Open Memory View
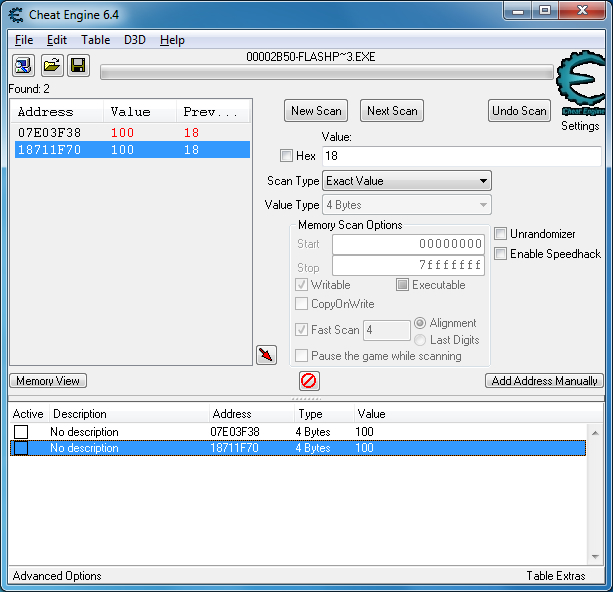Image resolution: width=613 pixels, height=592 pixels. coord(48,381)
